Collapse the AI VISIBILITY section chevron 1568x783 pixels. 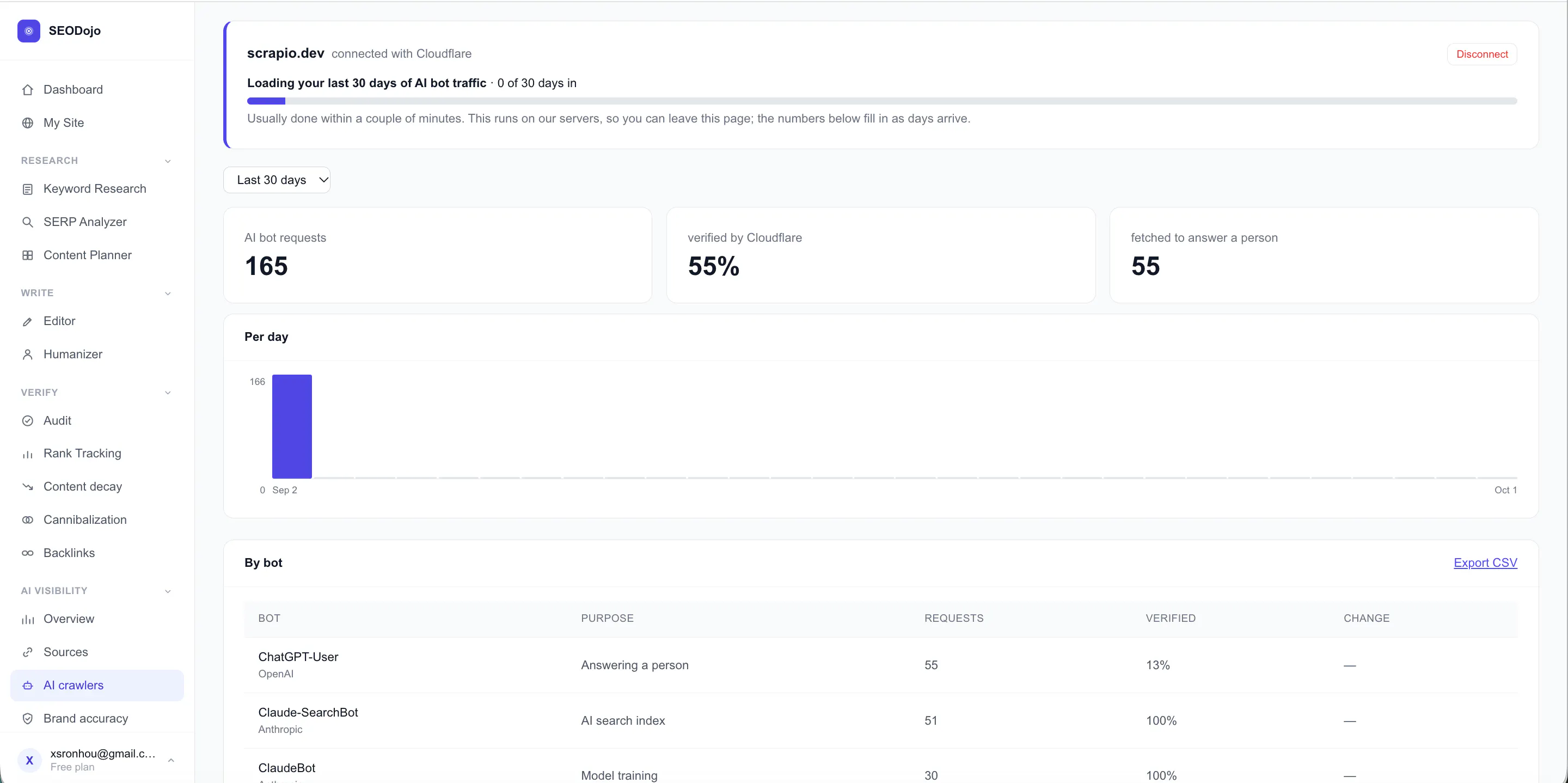pyautogui.click(x=168, y=591)
